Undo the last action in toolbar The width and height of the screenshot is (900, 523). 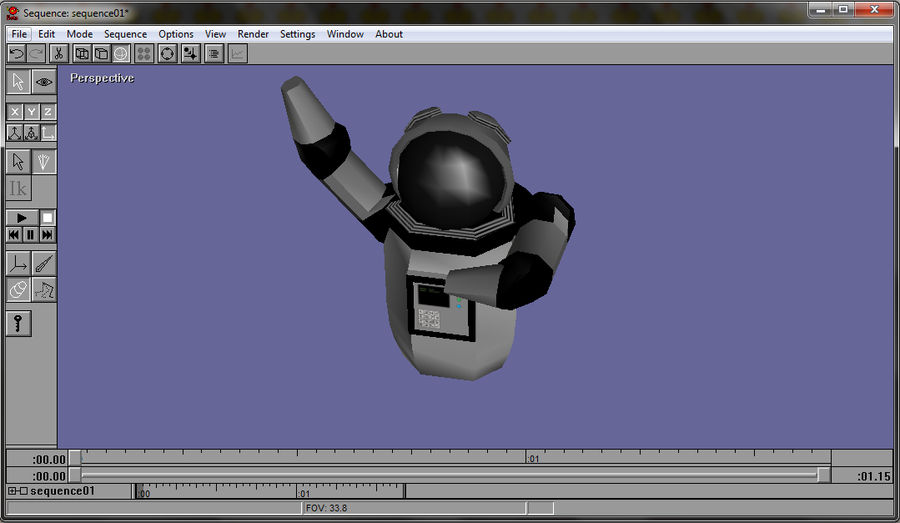coord(17,54)
